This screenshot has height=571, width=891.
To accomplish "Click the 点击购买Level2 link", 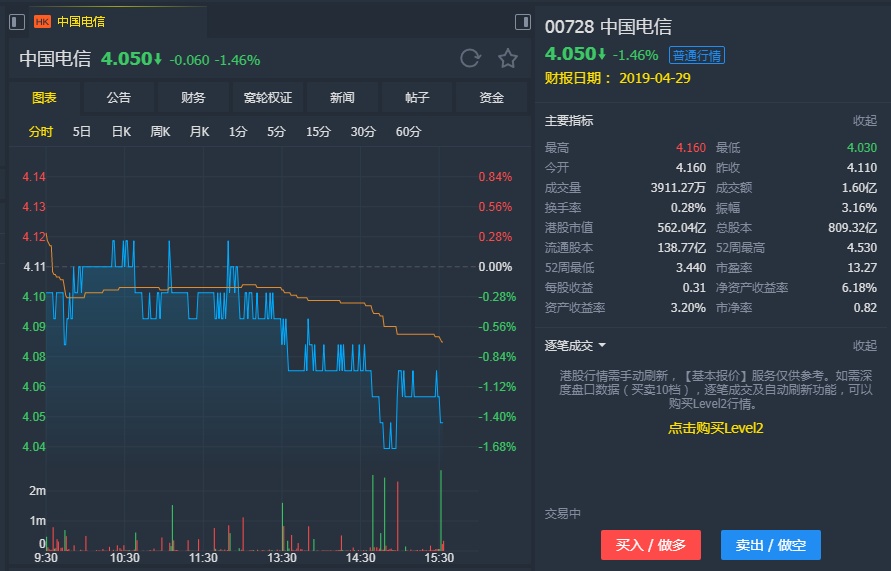I will [715, 428].
